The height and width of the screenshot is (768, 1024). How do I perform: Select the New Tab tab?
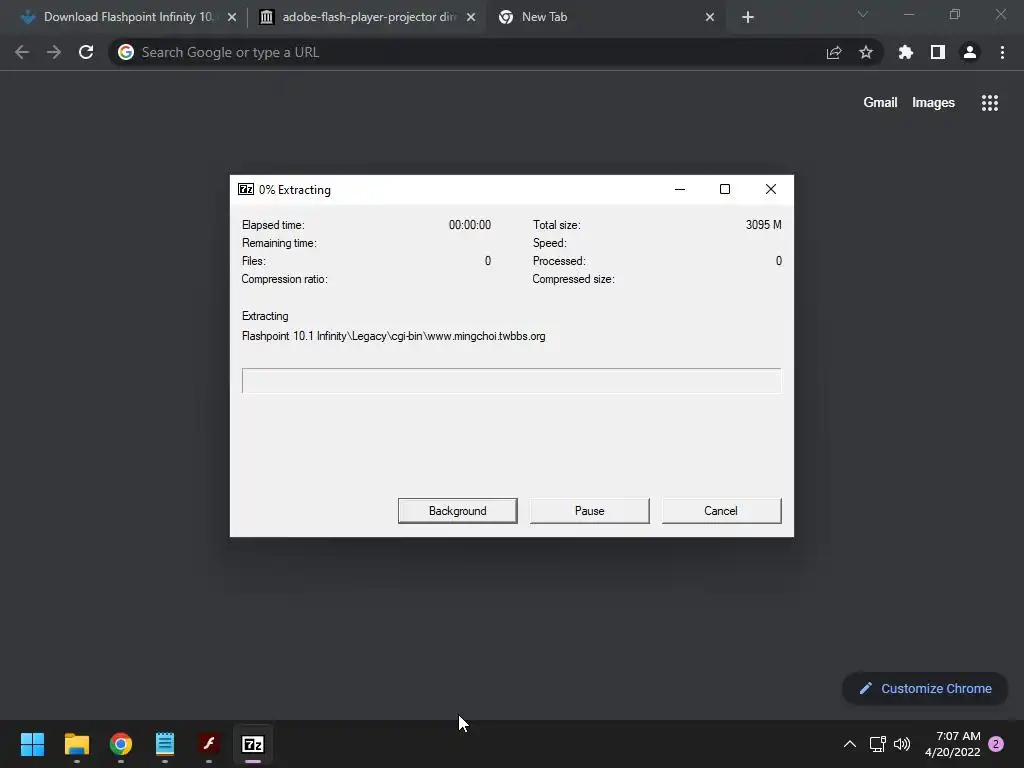point(607,17)
